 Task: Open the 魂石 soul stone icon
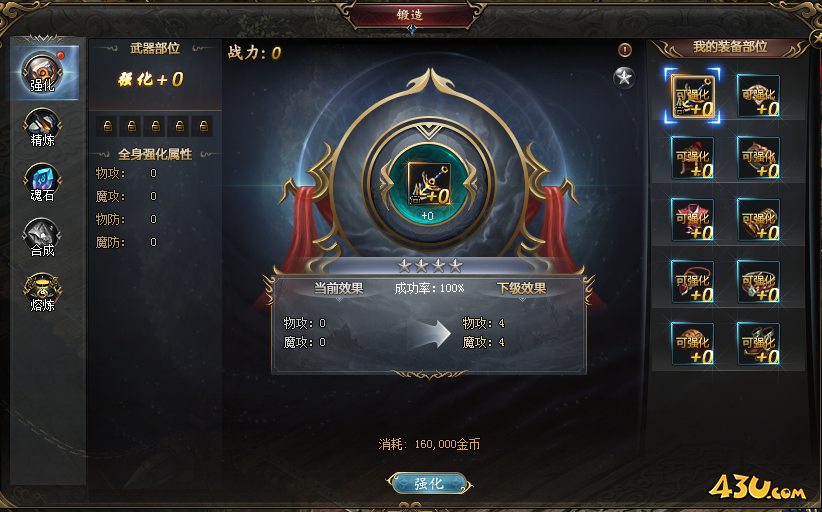(42, 183)
